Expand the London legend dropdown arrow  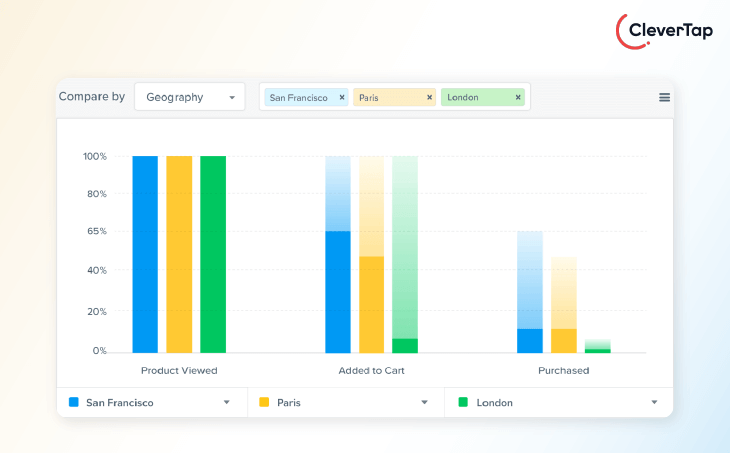654,403
